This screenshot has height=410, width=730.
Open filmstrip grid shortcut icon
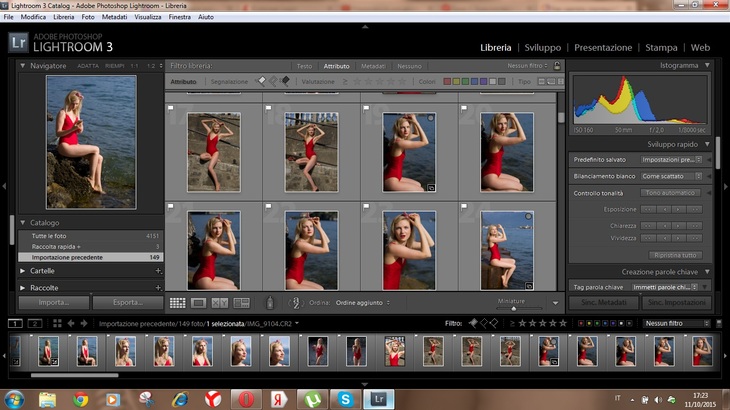(x=57, y=323)
